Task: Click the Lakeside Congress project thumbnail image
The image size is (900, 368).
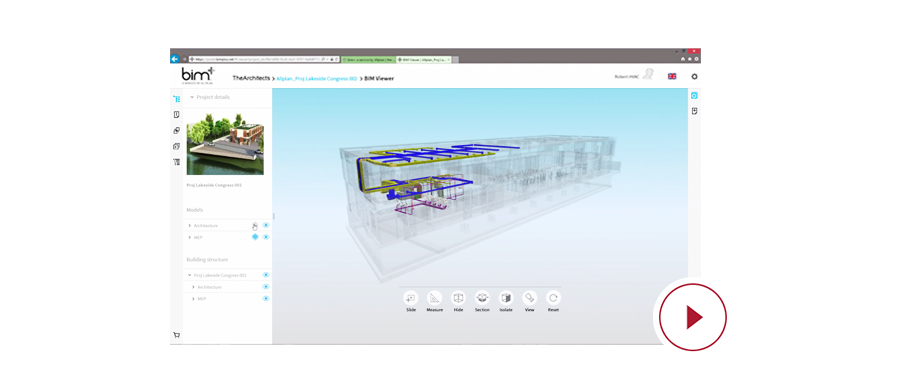Action: 225,144
